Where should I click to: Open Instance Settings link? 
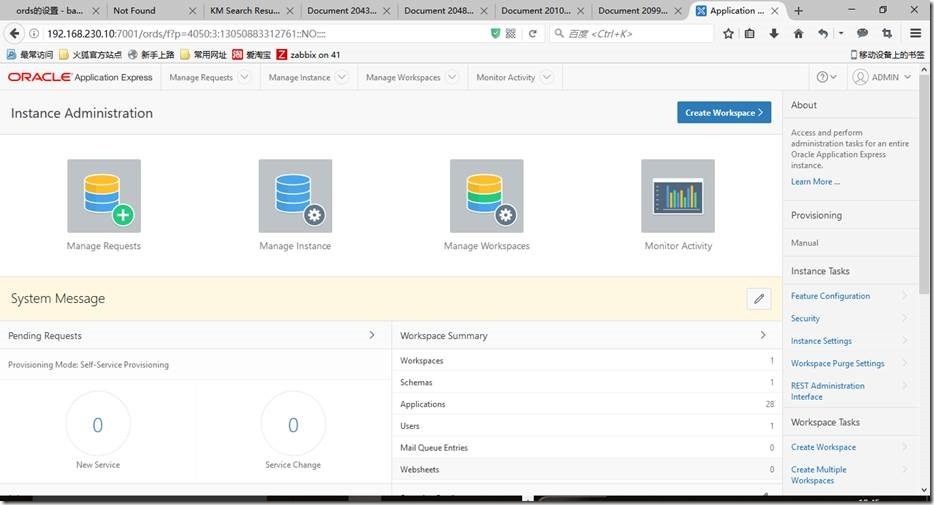click(821, 341)
